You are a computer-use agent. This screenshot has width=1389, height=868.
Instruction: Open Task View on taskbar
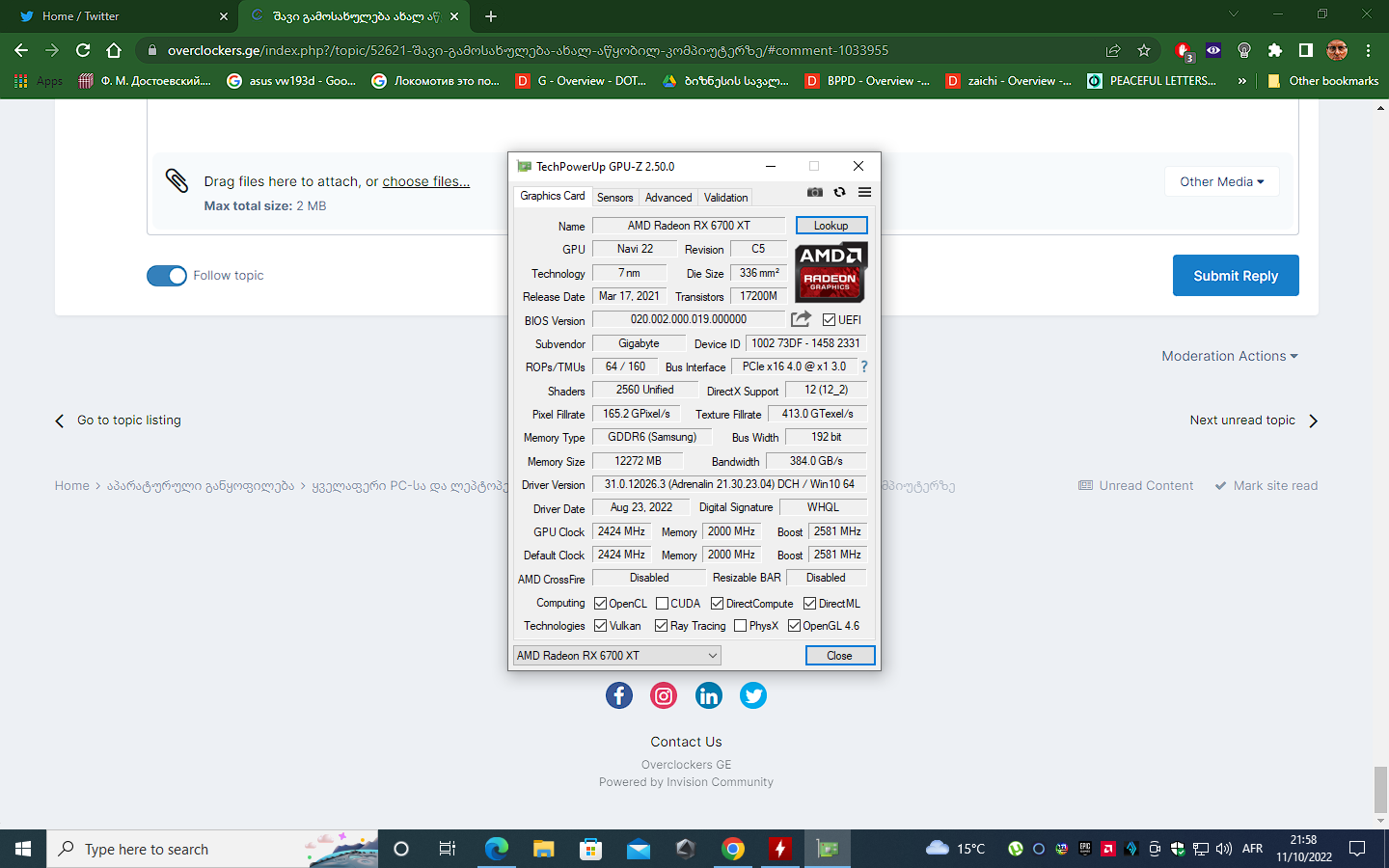coord(448,849)
